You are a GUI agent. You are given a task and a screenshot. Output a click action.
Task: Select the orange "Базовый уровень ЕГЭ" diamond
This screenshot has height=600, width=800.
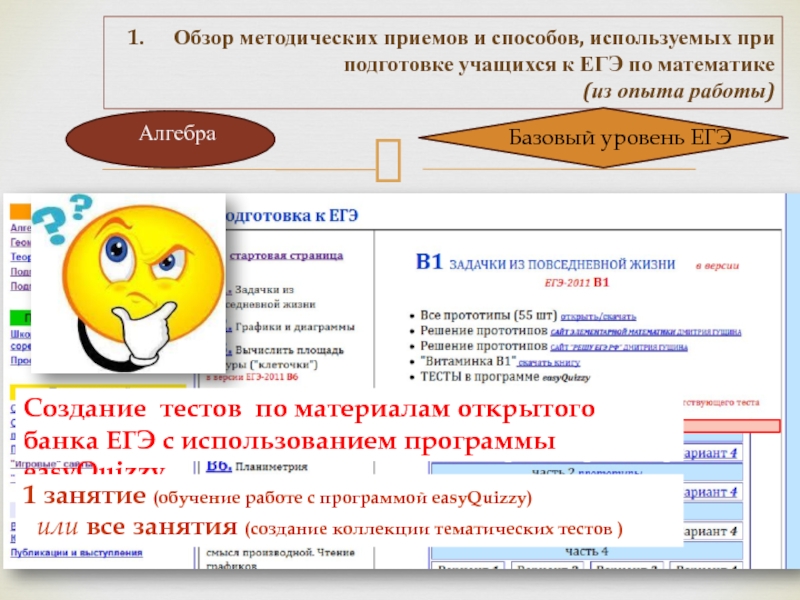[x=603, y=138]
